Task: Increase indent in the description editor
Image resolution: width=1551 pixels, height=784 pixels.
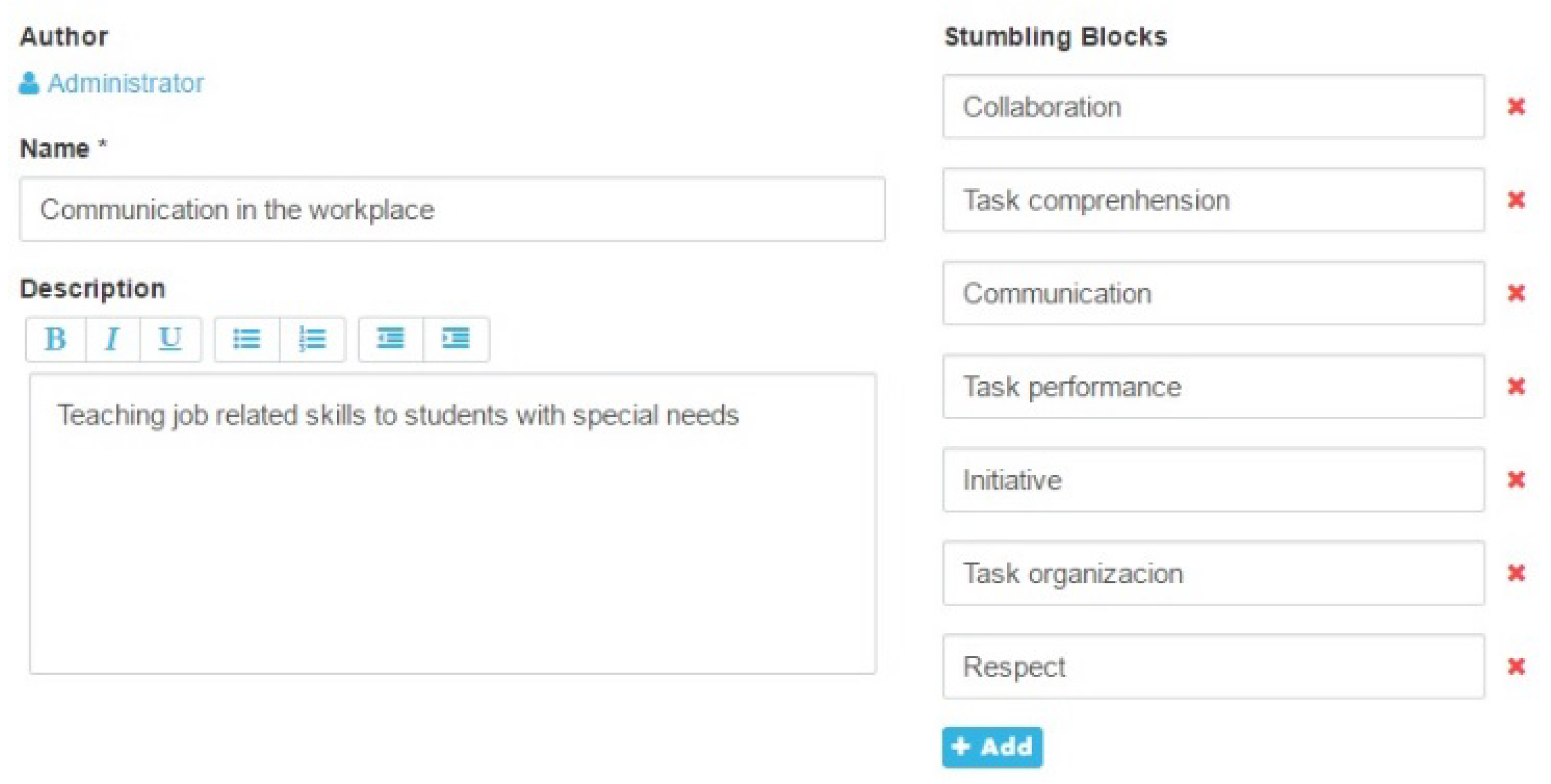Action: [456, 339]
